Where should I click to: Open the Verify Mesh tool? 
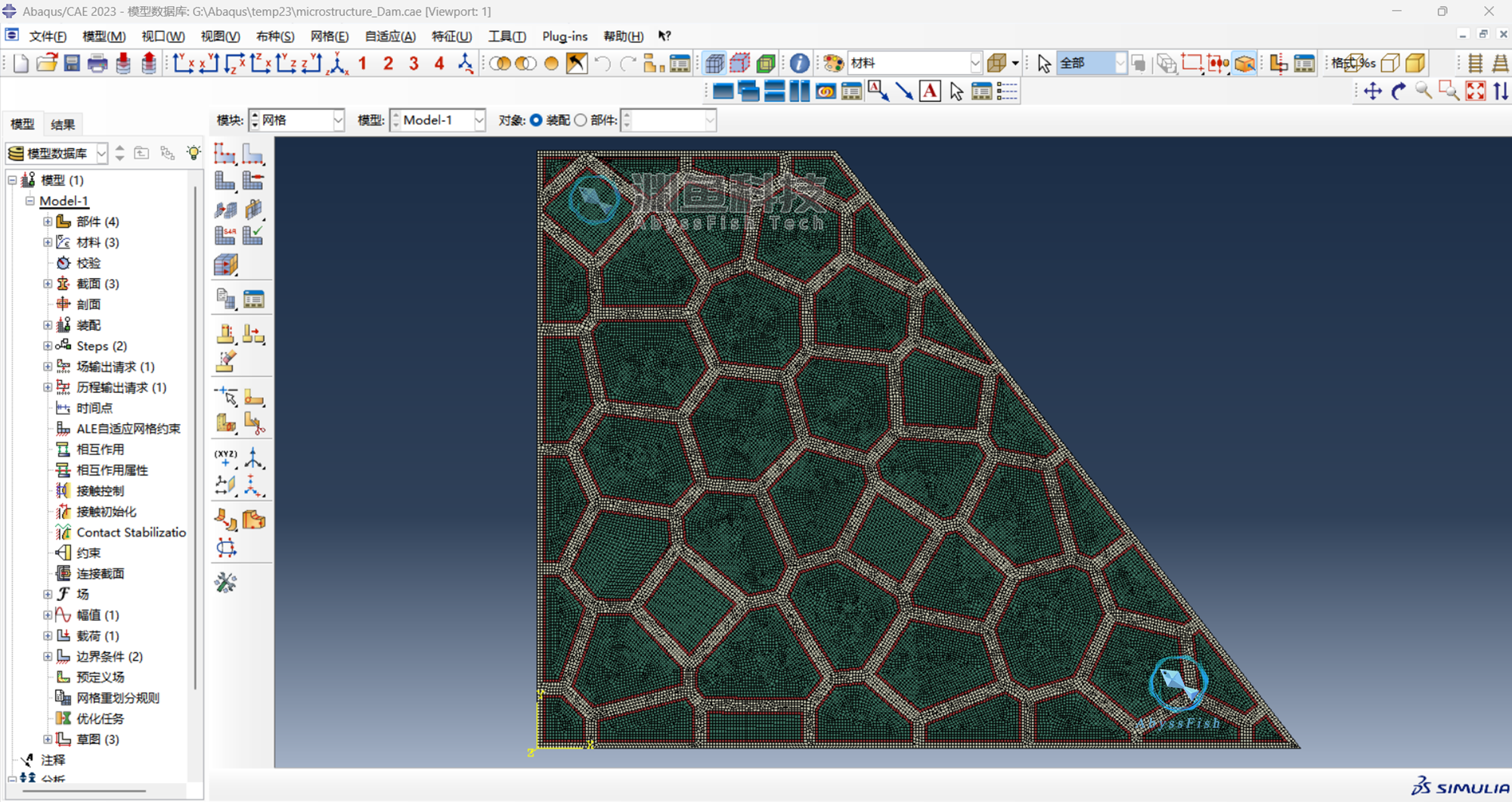tap(253, 235)
